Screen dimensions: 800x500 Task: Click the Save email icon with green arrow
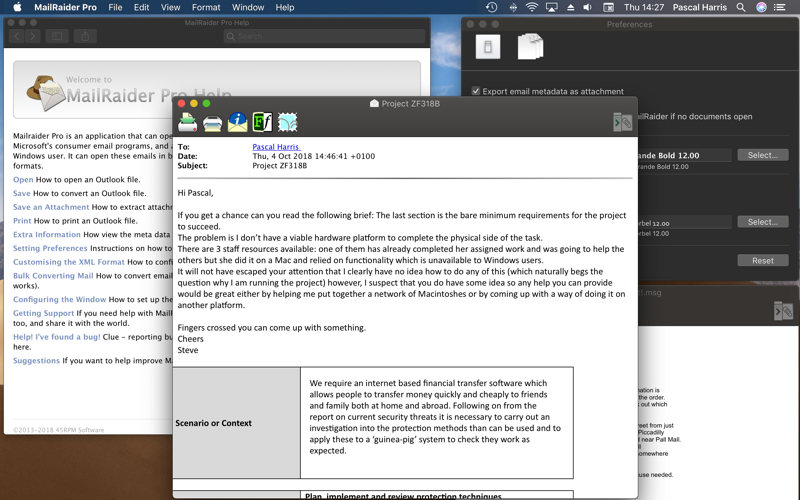(x=188, y=122)
